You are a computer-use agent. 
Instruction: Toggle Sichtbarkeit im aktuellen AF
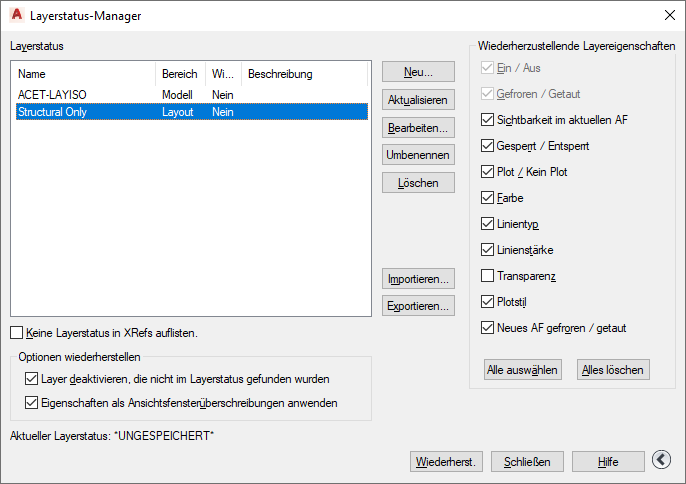(x=487, y=119)
